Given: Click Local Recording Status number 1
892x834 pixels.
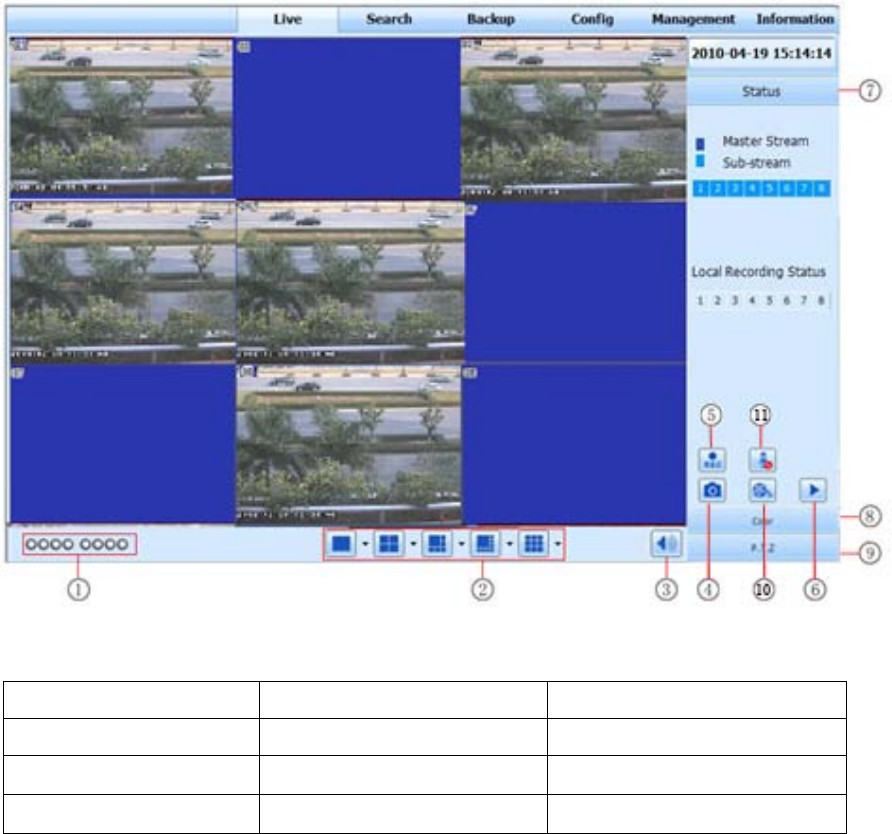Looking at the screenshot, I should 700,300.
